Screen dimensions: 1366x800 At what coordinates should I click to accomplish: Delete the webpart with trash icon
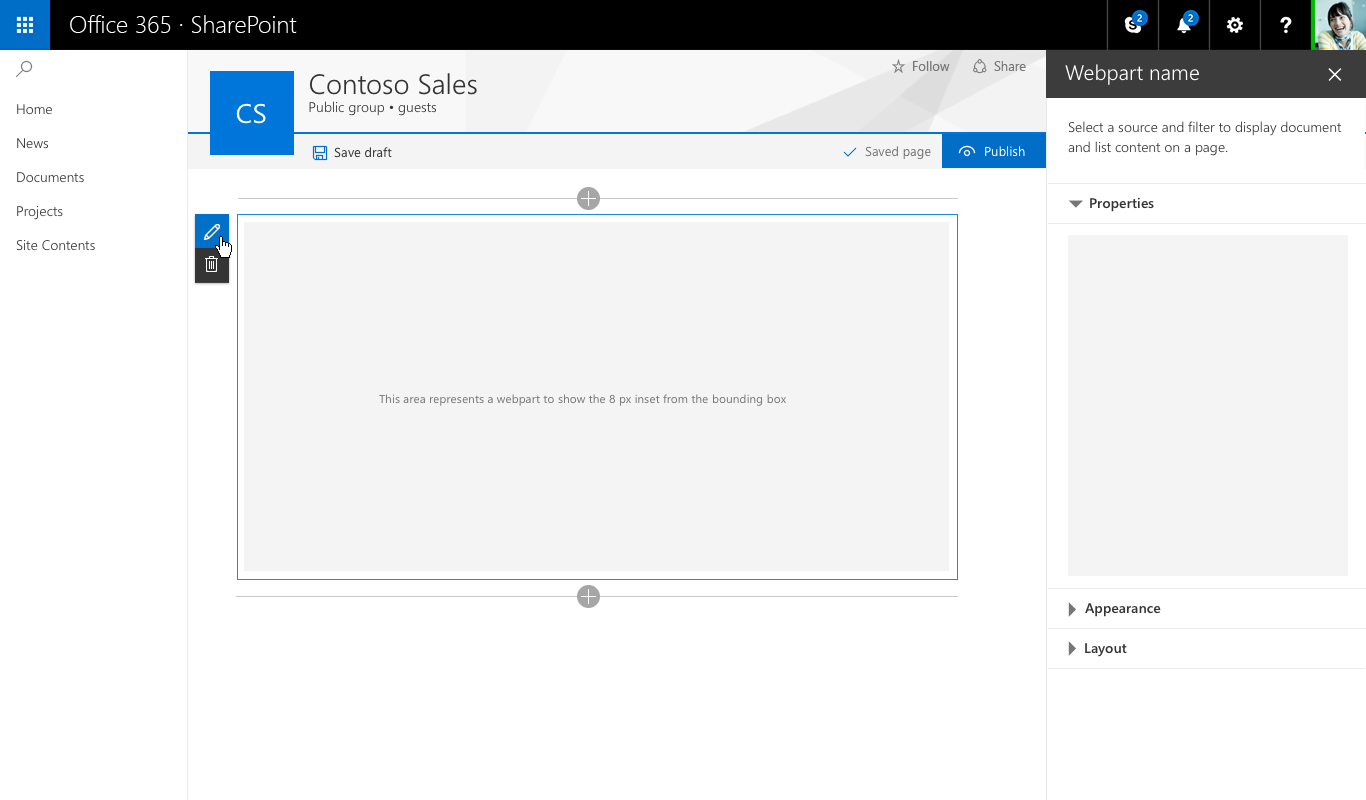click(212, 265)
